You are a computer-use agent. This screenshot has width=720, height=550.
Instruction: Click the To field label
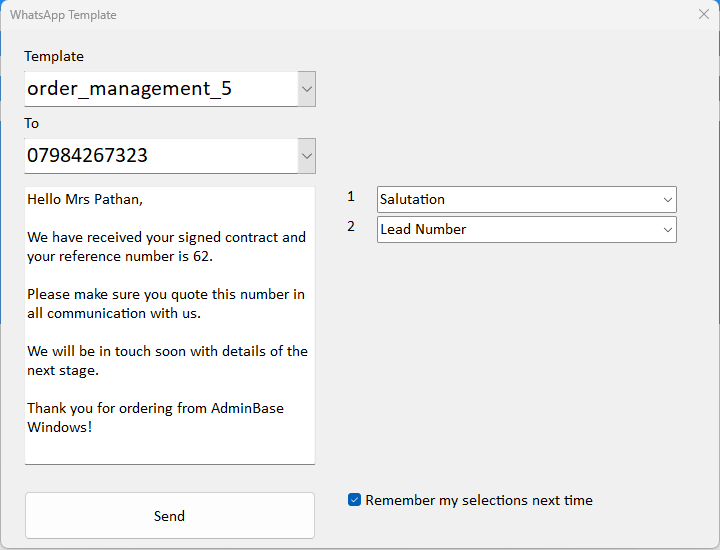32,123
